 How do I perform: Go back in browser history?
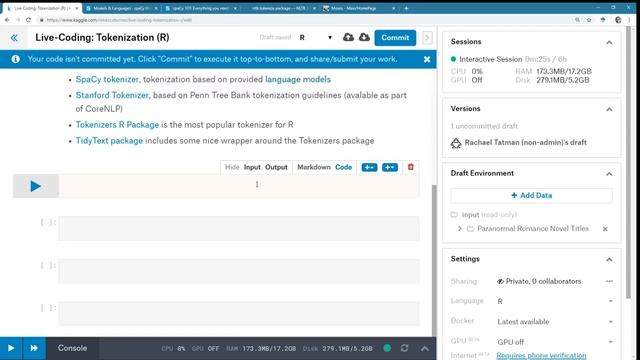tap(7, 20)
